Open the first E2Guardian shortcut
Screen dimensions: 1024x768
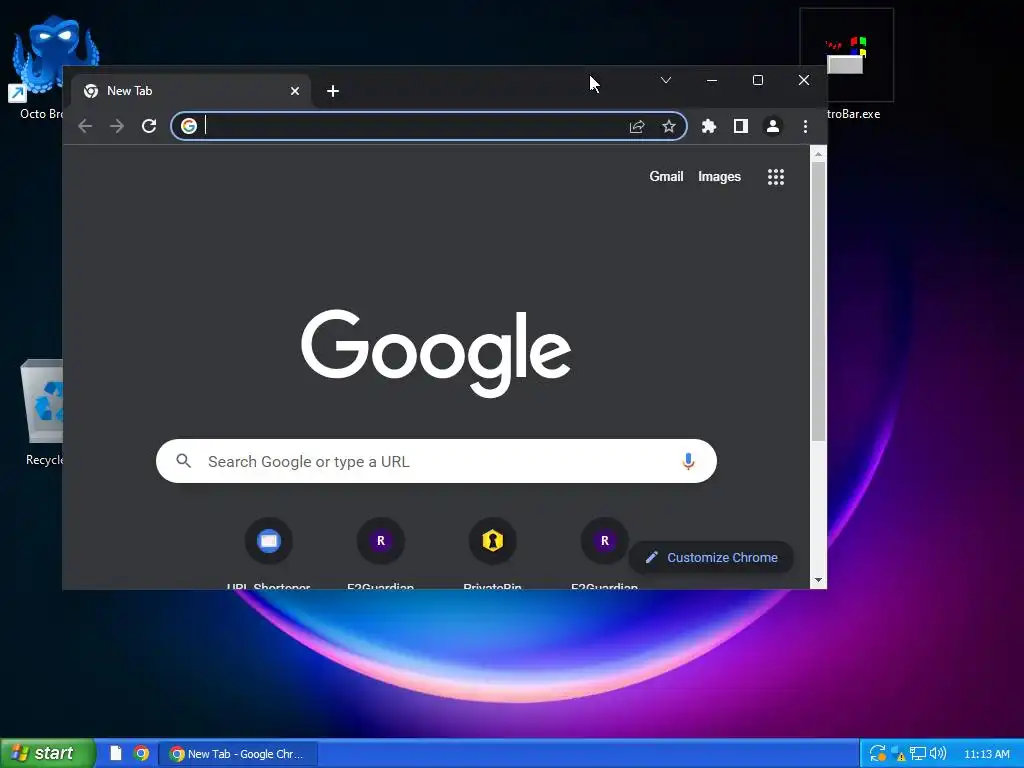point(381,552)
